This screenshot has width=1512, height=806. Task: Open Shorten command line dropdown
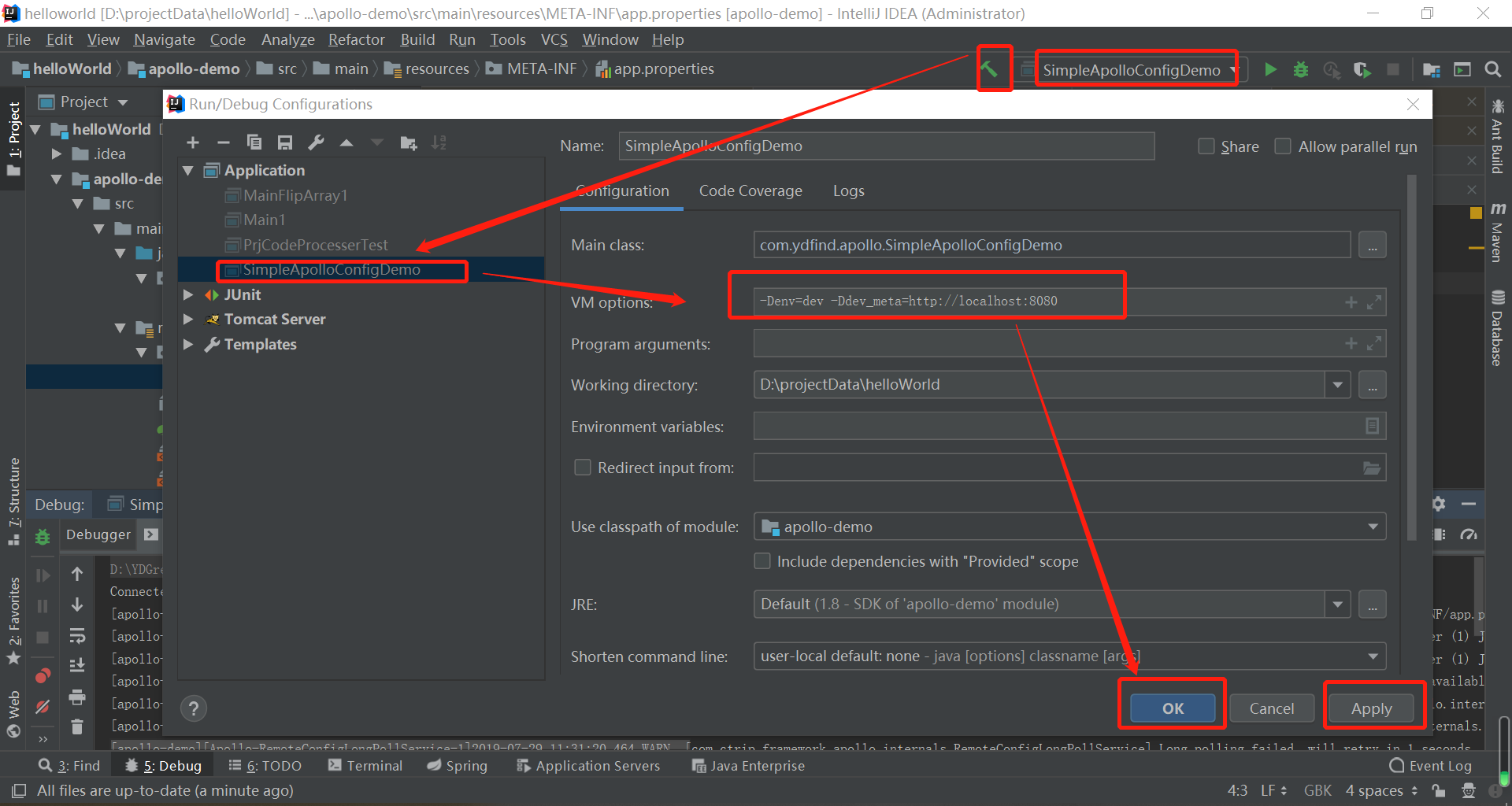coord(1373,656)
